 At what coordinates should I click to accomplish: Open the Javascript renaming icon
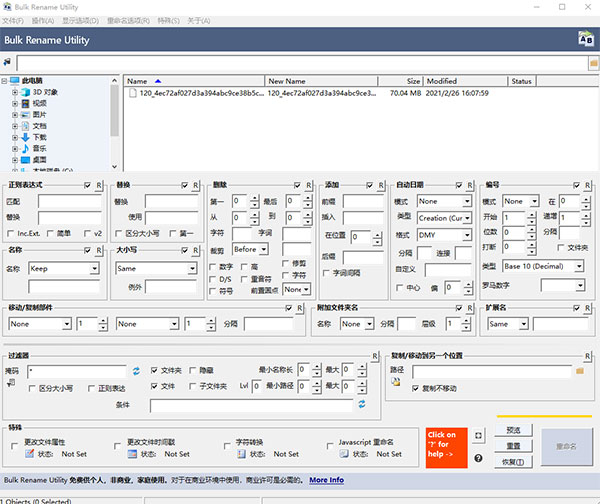[344, 454]
